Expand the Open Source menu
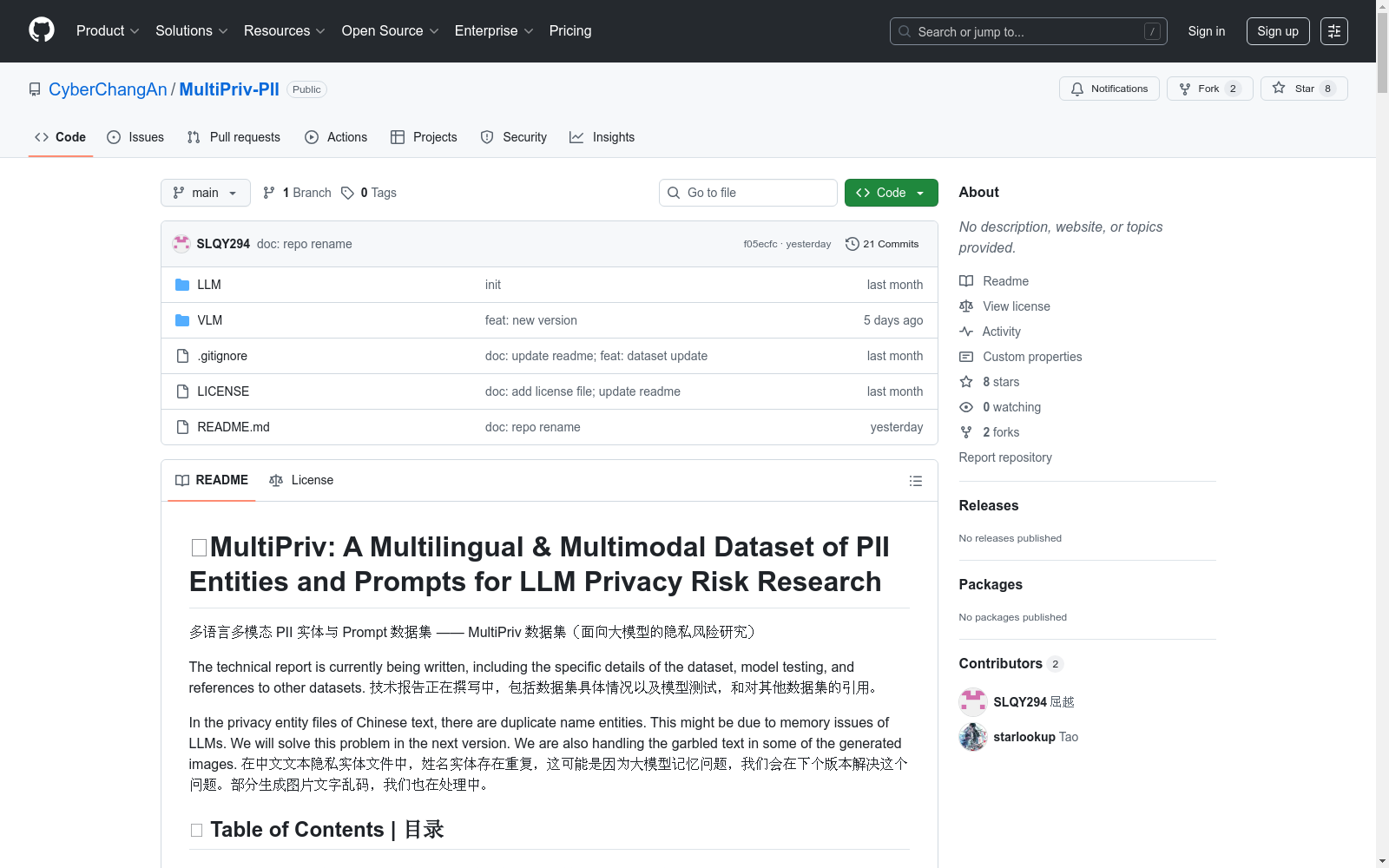1389x868 pixels. (390, 31)
